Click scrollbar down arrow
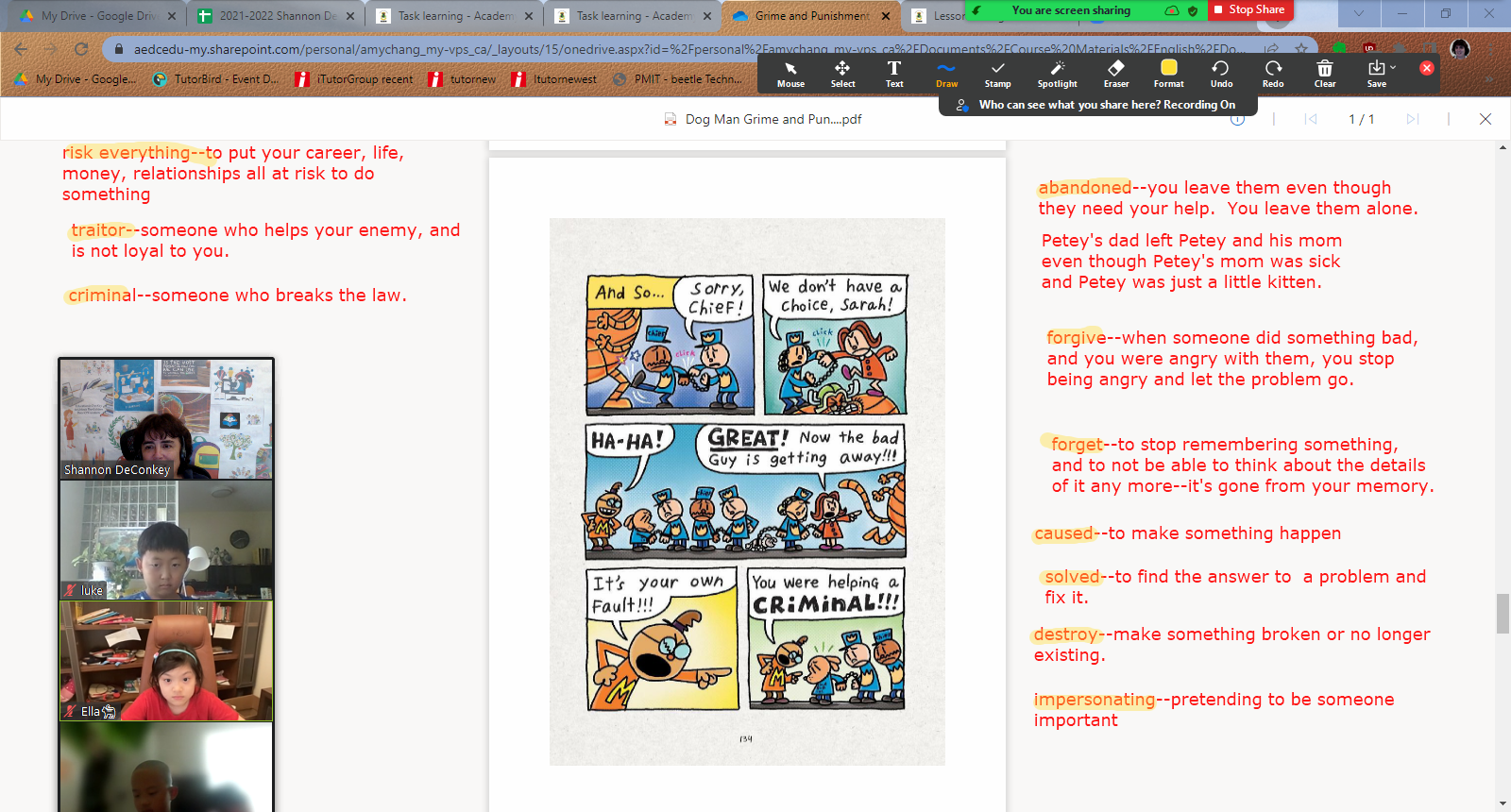 [x=1503, y=804]
